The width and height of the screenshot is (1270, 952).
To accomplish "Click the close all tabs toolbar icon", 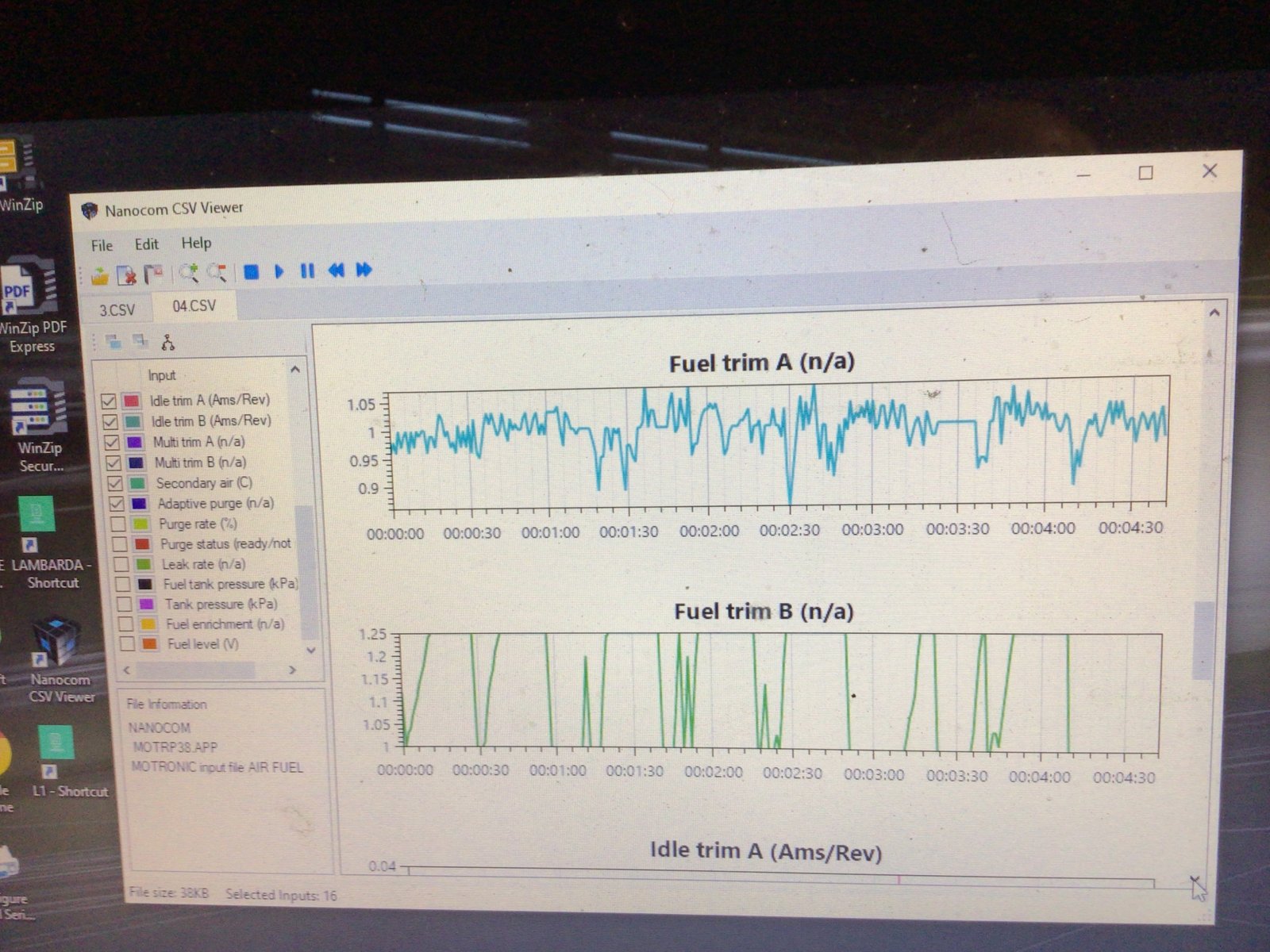I will pos(154,274).
